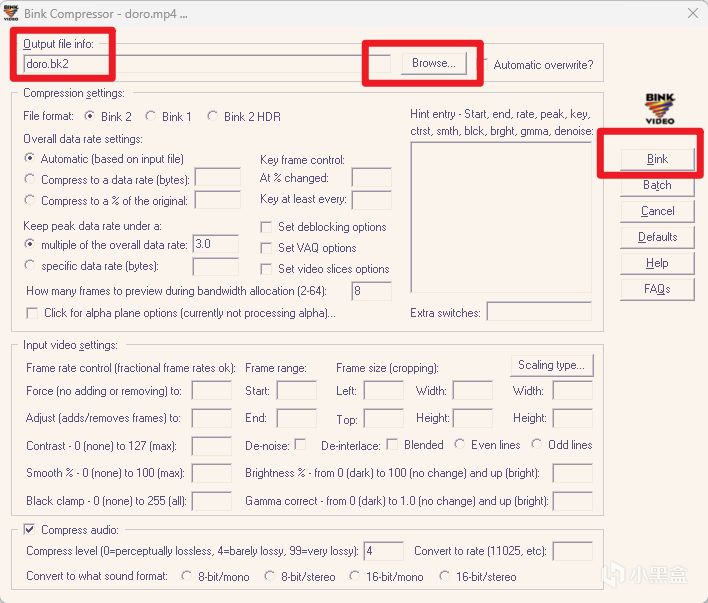
Task: Click the cropping Top input field
Action: point(384,418)
